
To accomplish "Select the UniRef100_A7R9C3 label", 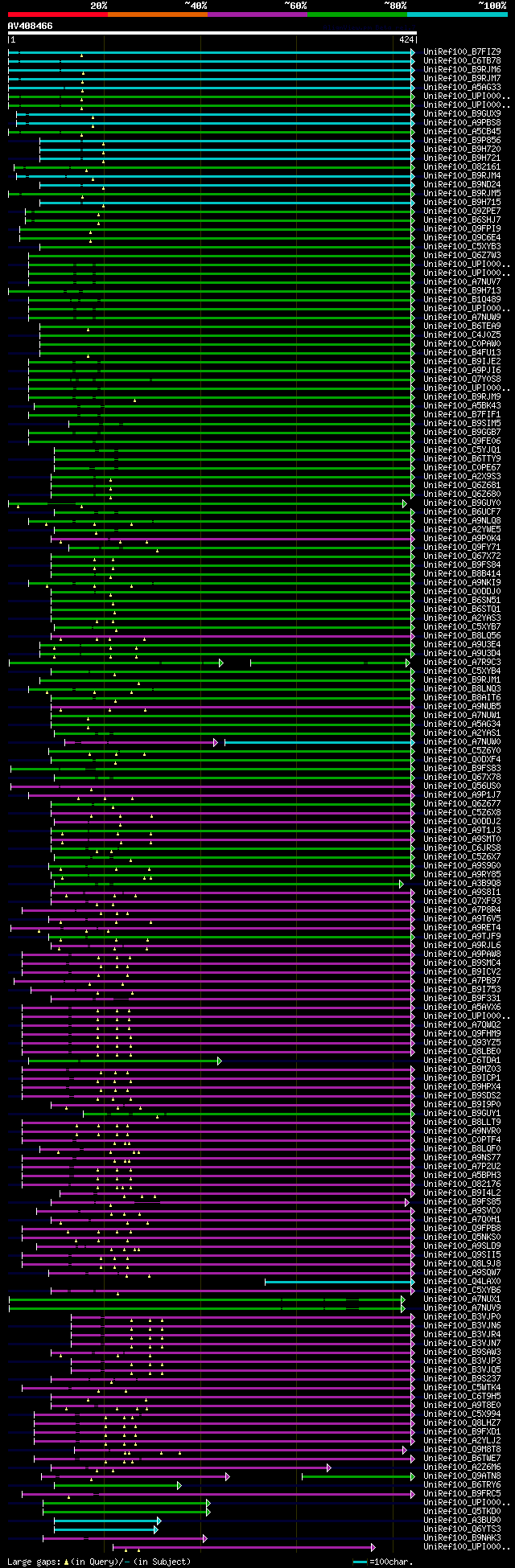I will coord(462,663).
